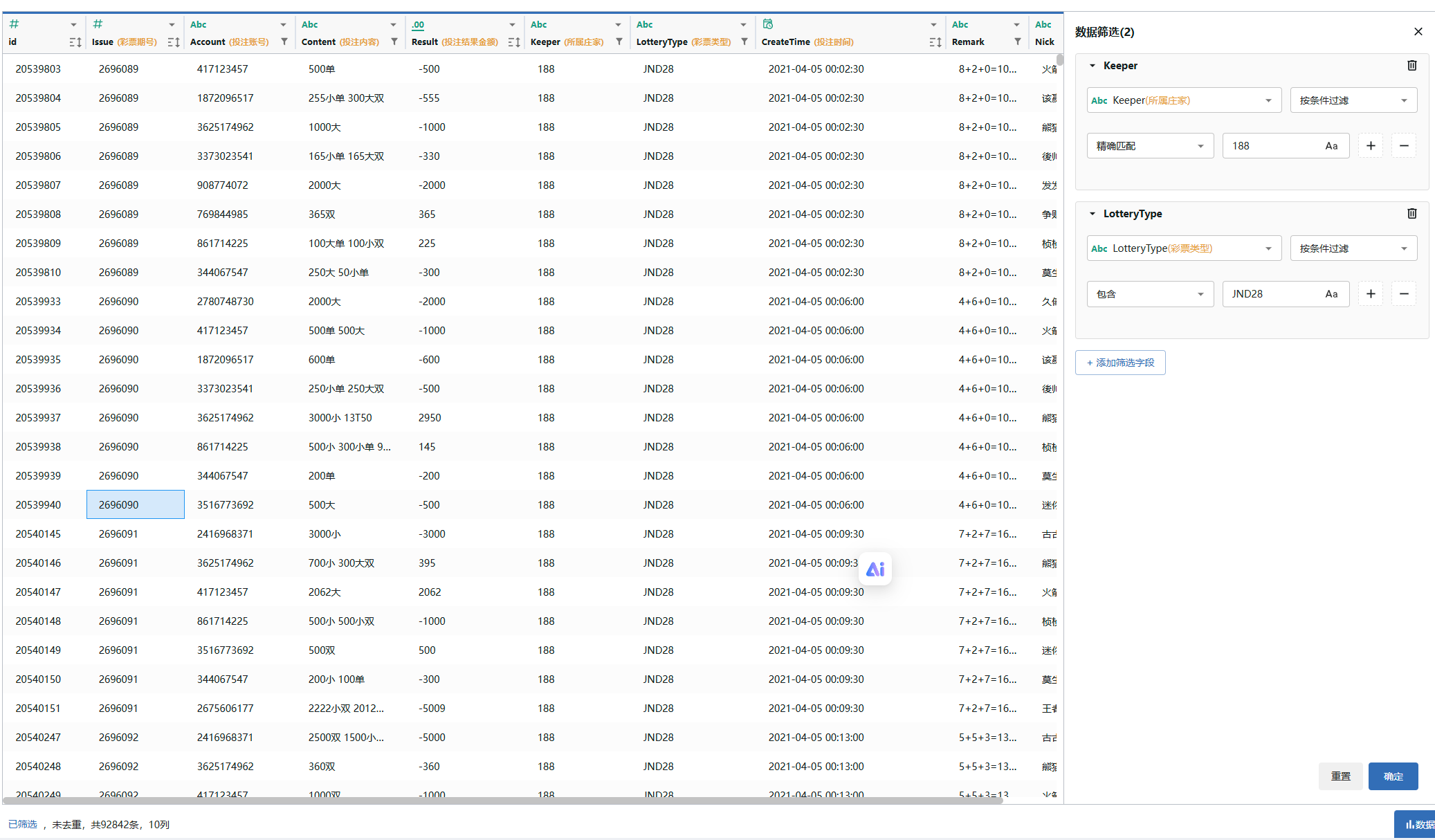Image resolution: width=1435 pixels, height=840 pixels.
Task: Add condition row with plus in Keeper filter
Action: (1370, 146)
